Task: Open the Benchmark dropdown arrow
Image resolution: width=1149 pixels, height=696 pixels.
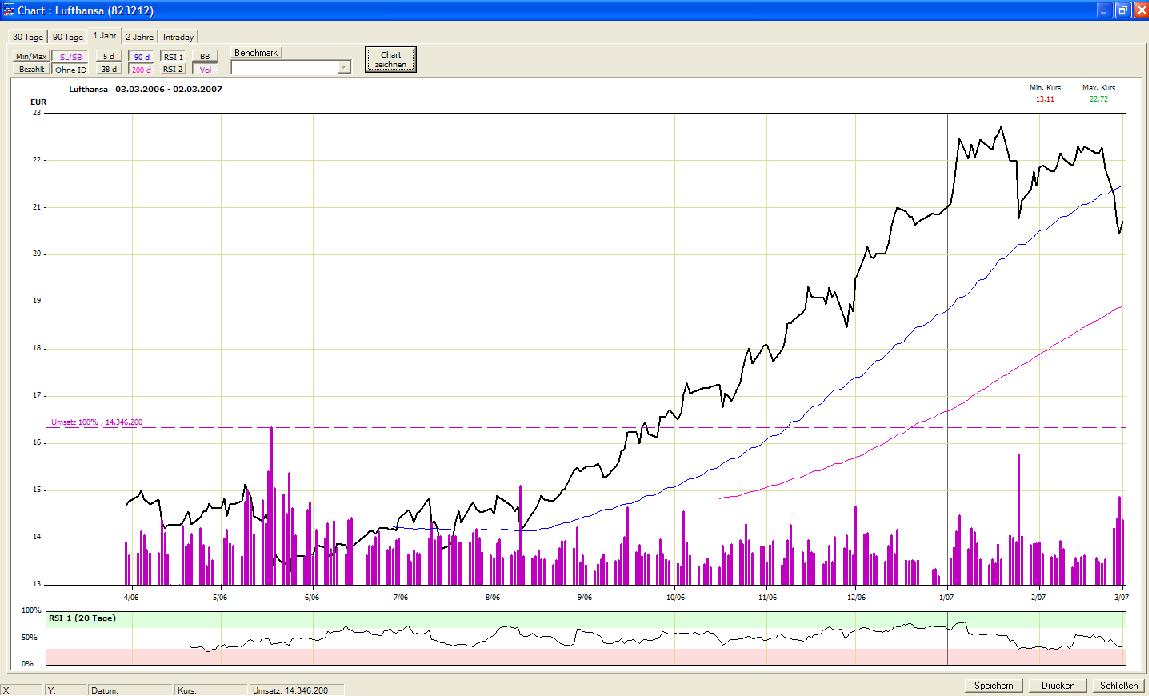Action: coord(344,67)
